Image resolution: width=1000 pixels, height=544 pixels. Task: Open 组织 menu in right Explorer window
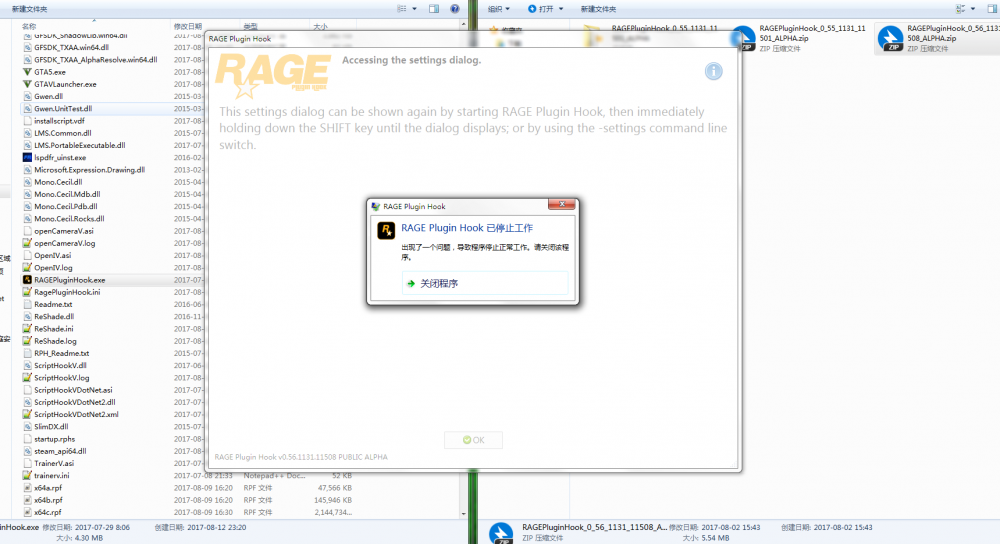coord(499,9)
